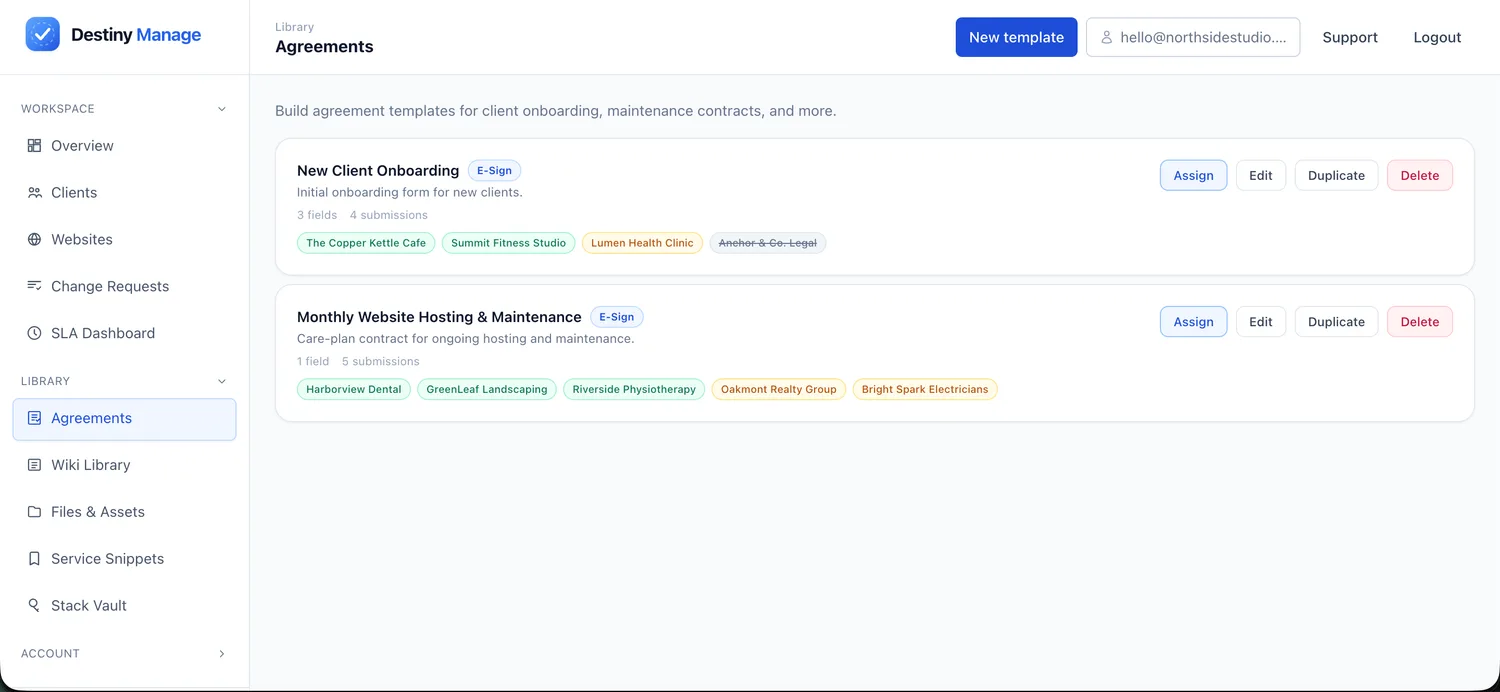This screenshot has width=1500, height=692.
Task: Go to Service Snippets
Action: pyautogui.click(x=124, y=559)
